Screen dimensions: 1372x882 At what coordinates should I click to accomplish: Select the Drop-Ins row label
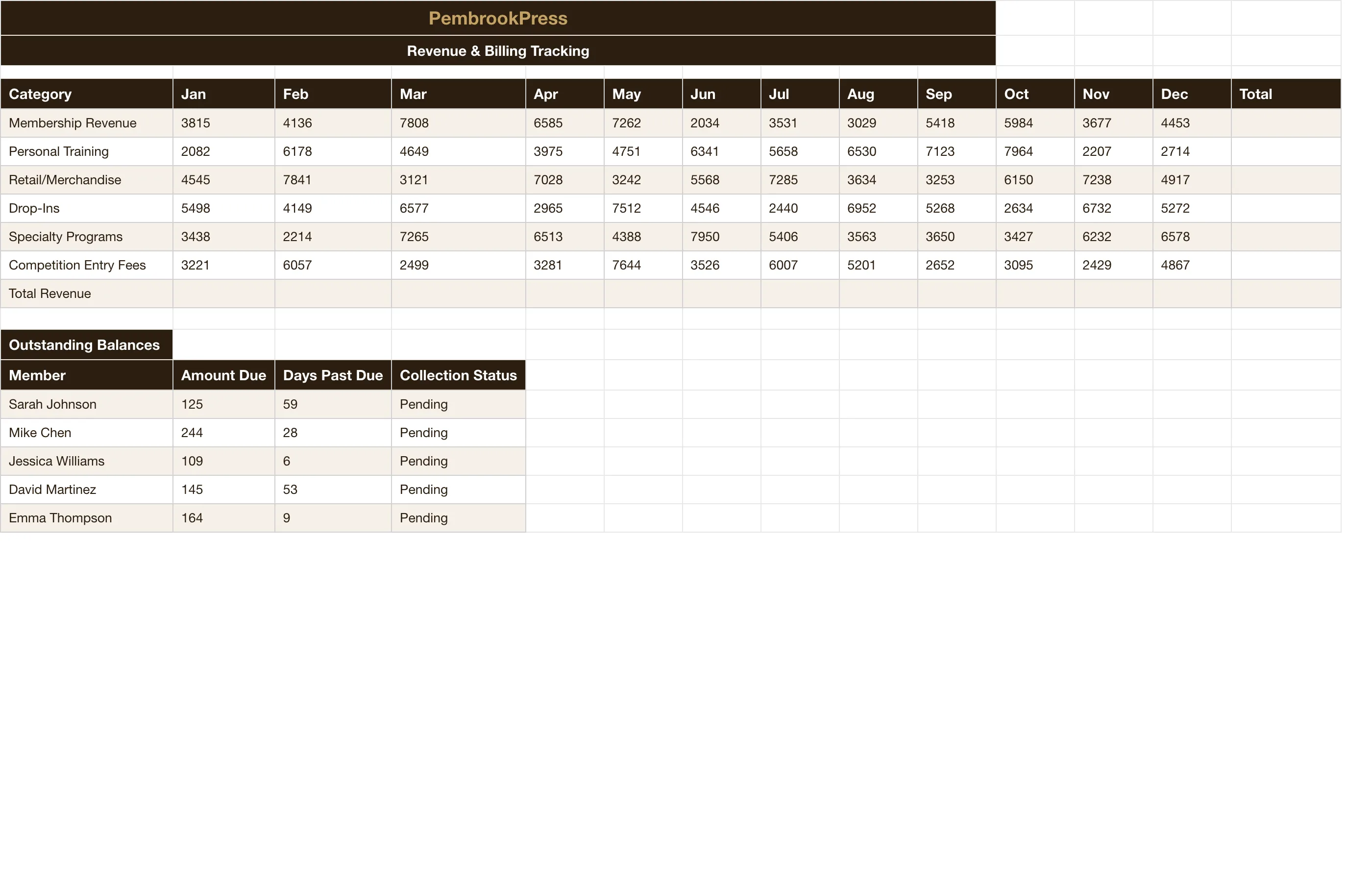coord(86,208)
